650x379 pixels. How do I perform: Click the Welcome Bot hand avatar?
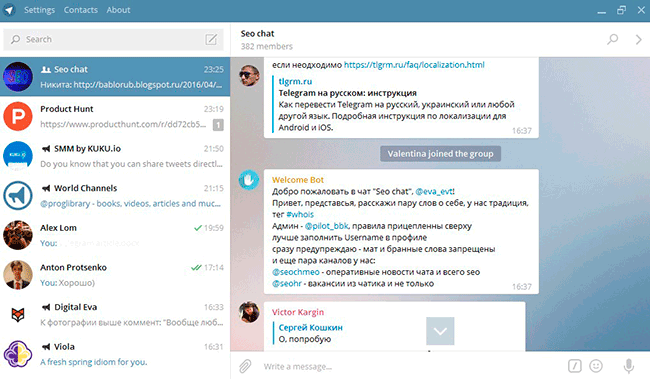[x=249, y=180]
